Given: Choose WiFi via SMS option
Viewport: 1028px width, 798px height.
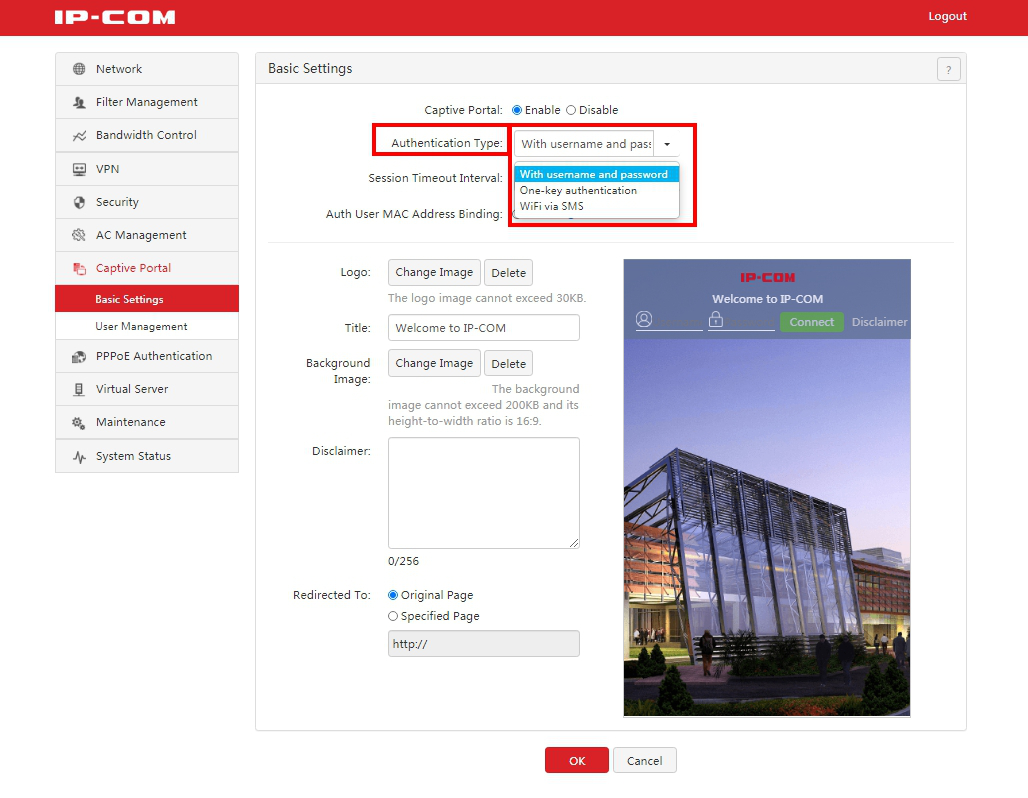Looking at the screenshot, I should click(x=597, y=206).
